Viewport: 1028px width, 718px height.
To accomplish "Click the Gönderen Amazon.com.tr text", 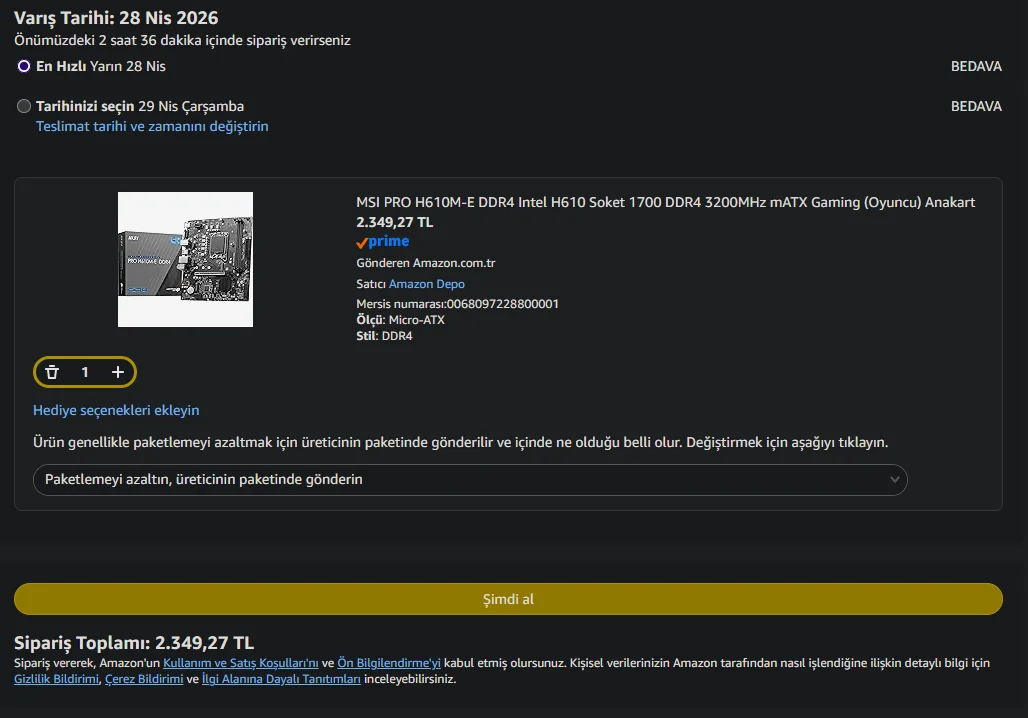I will (425, 263).
